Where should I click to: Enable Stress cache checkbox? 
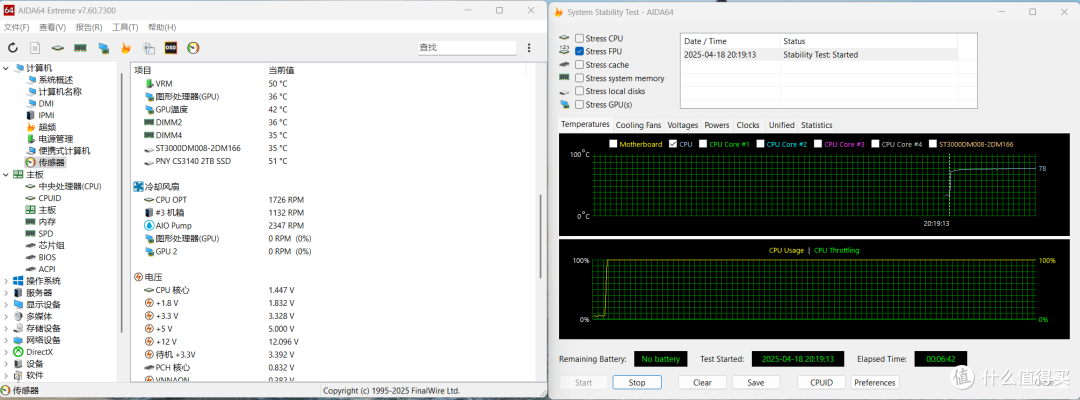click(579, 65)
